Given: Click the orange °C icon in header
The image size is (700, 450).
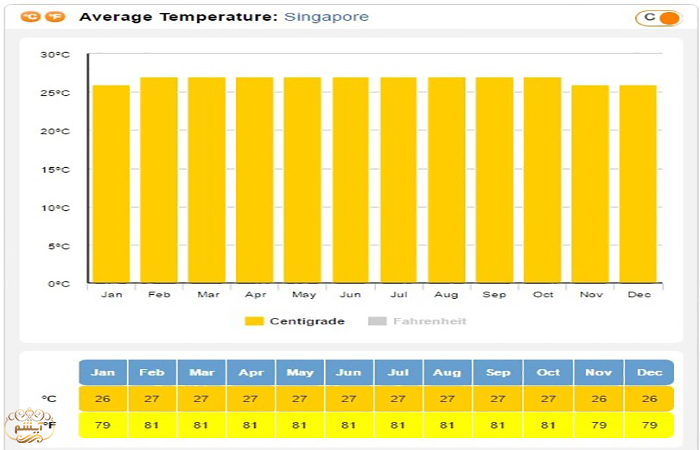Looking at the screenshot, I should 32,17.
